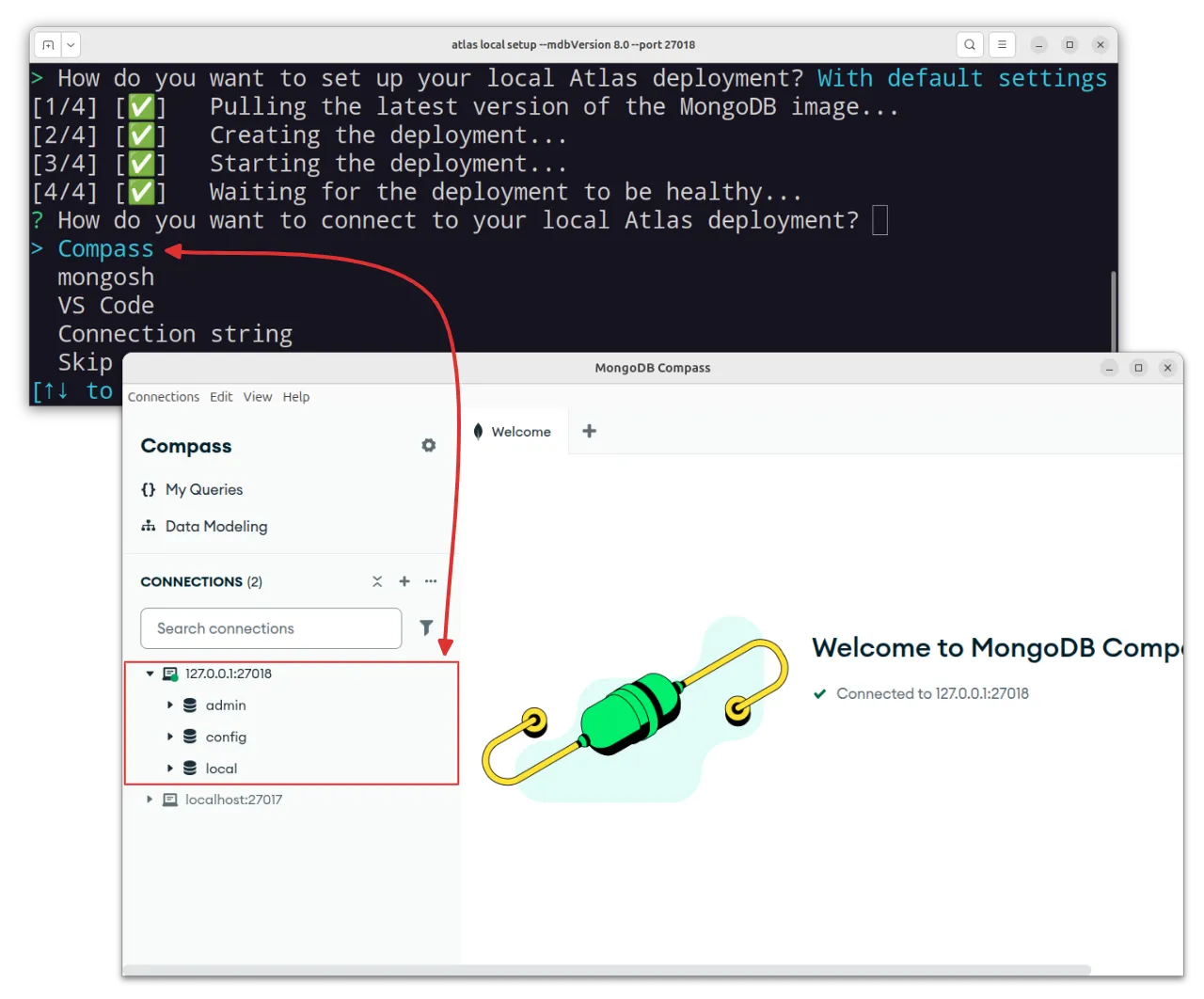Expand the admin database
1204x999 pixels.
170,705
